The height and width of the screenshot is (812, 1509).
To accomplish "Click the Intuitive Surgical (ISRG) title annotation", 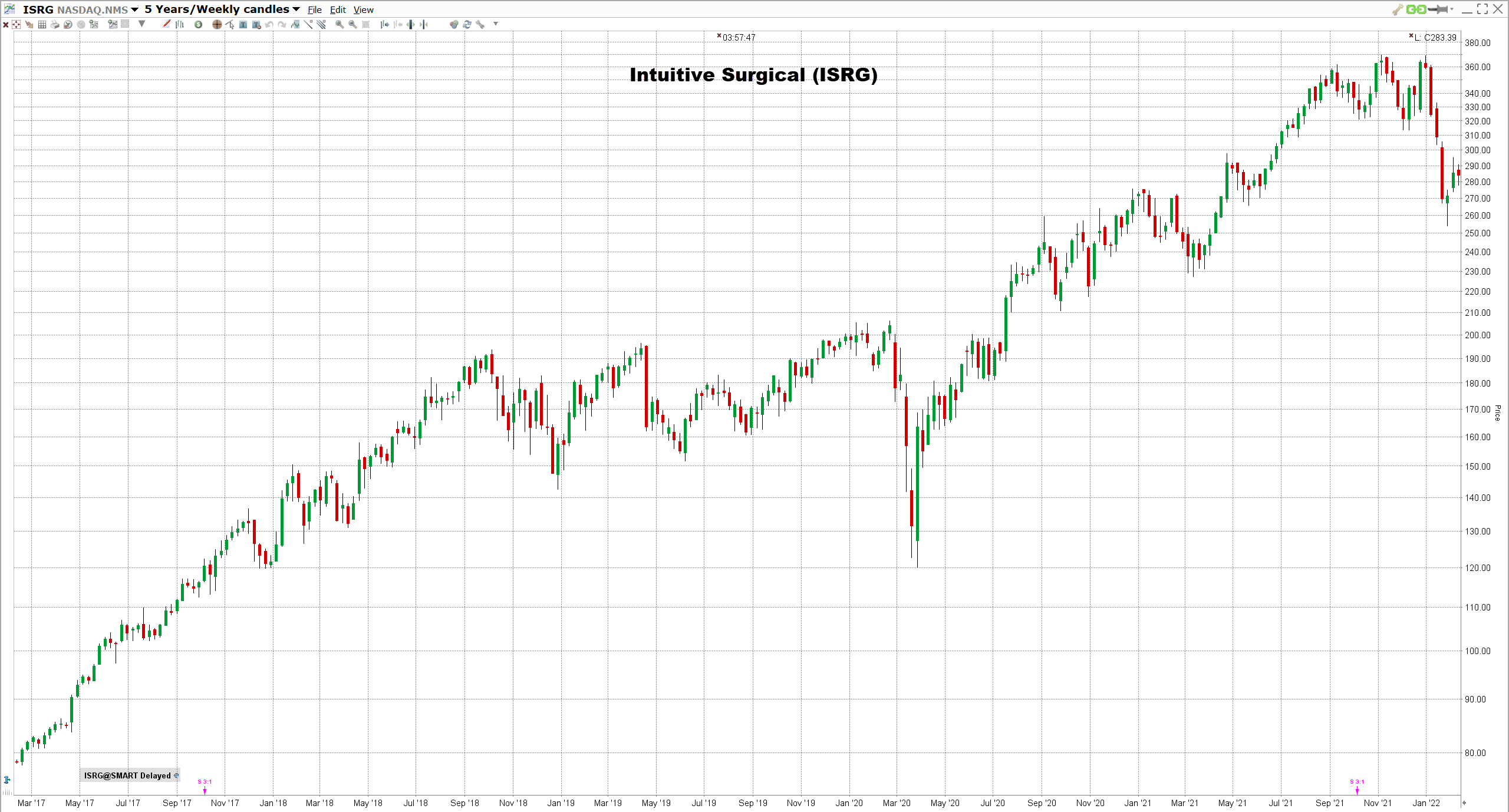I will tap(753, 75).
